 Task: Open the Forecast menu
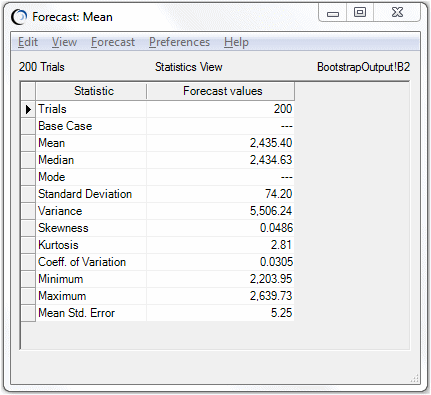coord(113,42)
